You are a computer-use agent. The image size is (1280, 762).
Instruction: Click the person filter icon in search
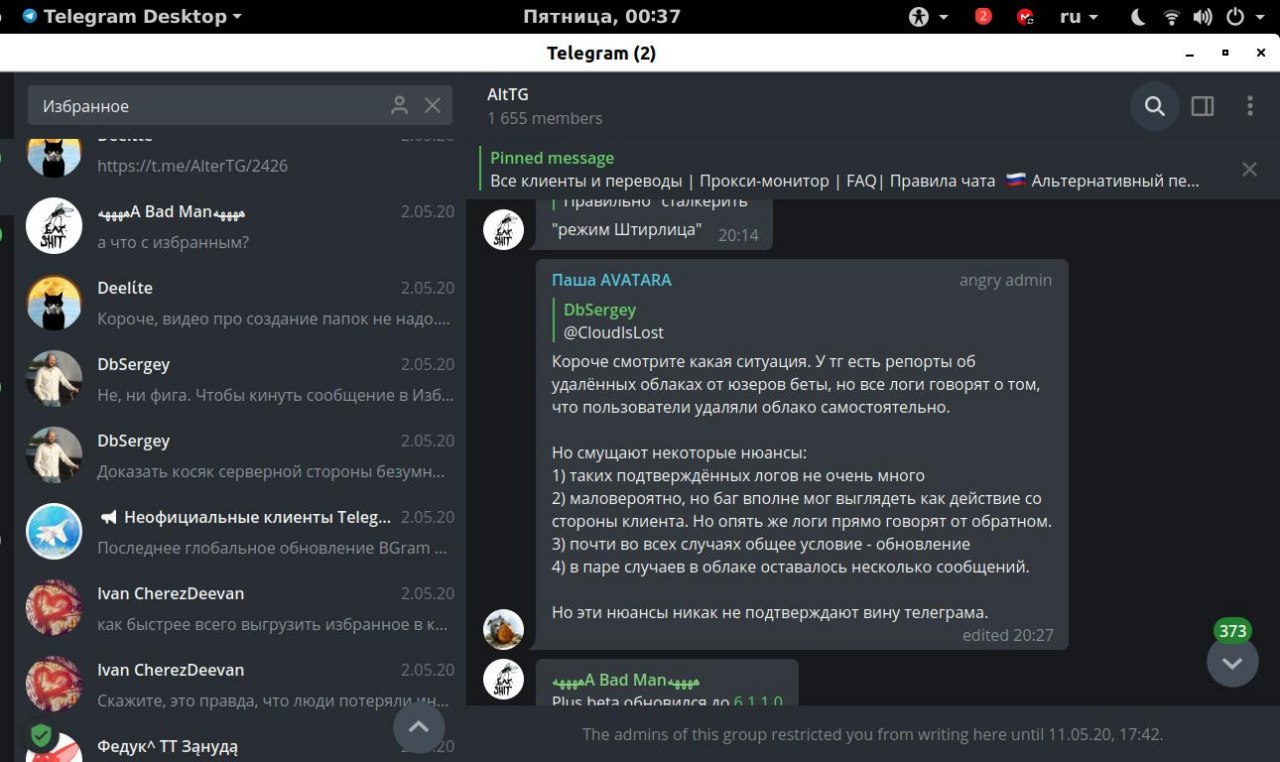coord(400,105)
